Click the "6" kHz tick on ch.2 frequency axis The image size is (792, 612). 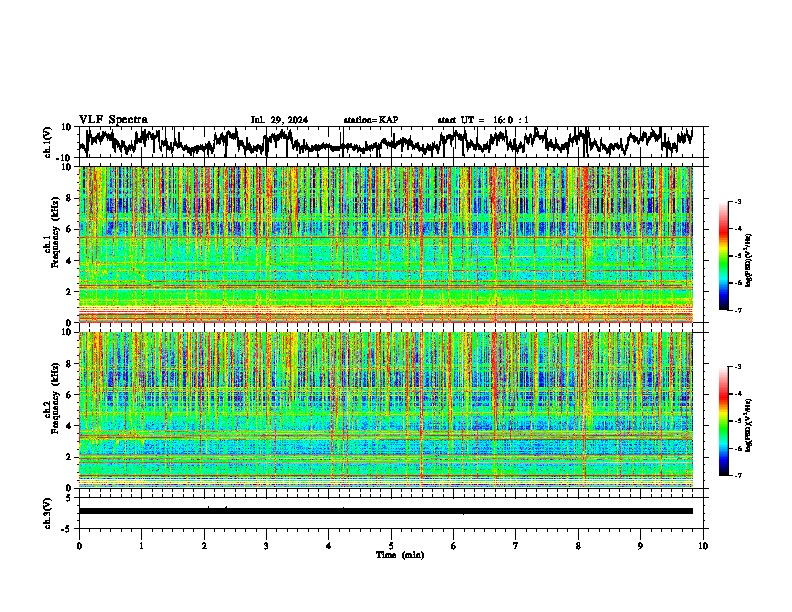coord(70,395)
